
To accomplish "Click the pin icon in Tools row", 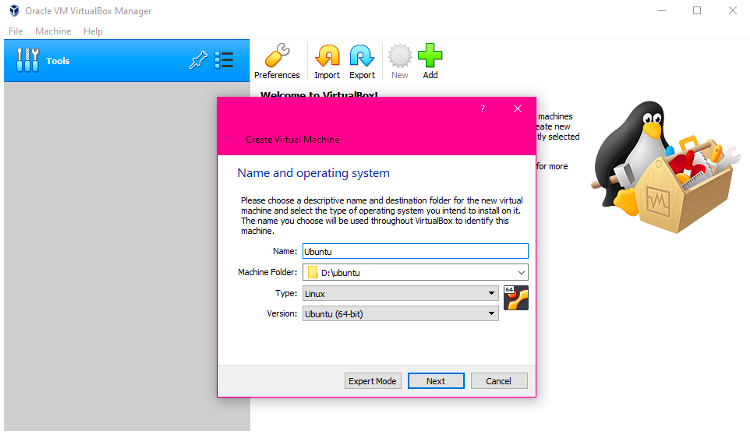I will [x=198, y=60].
